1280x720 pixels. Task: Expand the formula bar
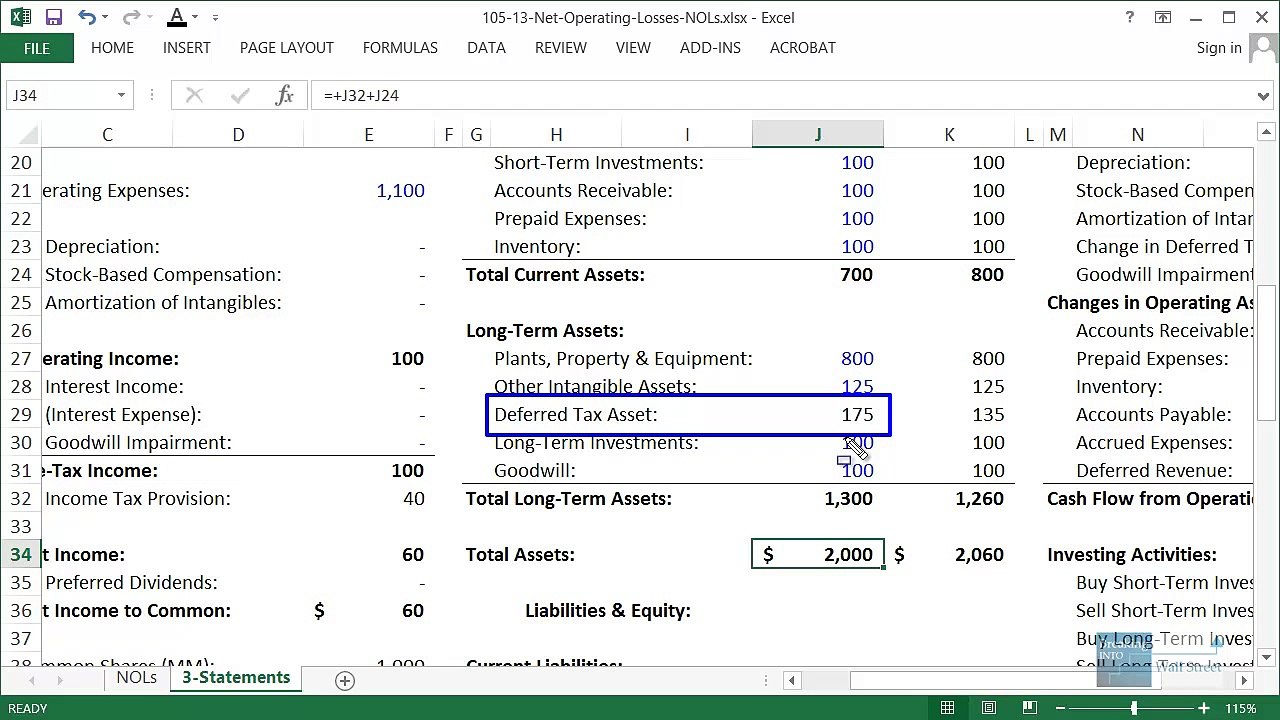1264,95
